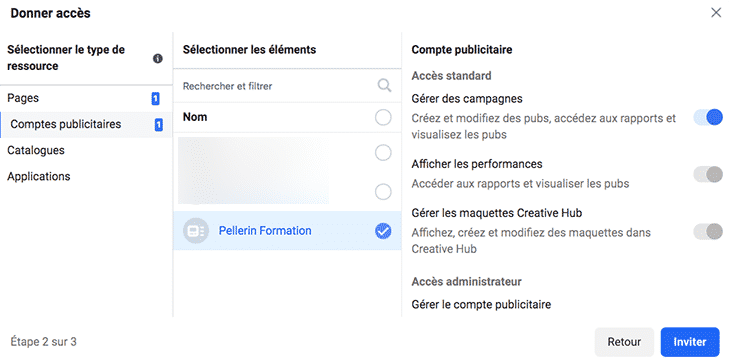Click the search magnifier icon
730x364 pixels.
[x=384, y=86]
